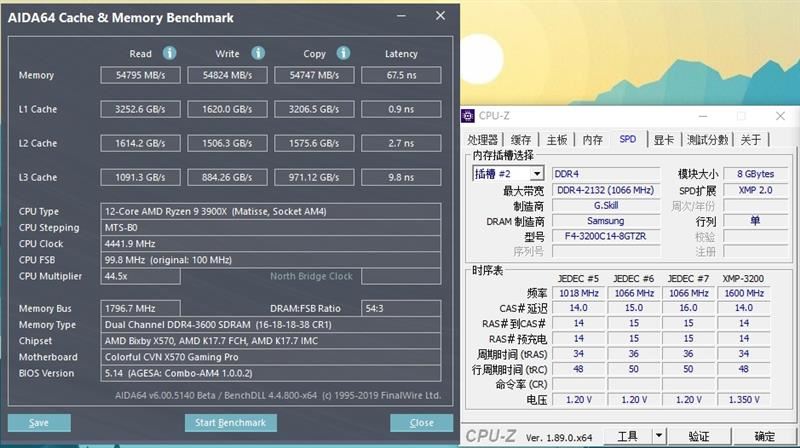Click the Start Benchmark button
Image resolution: width=800 pixels, height=448 pixels.
(x=231, y=422)
